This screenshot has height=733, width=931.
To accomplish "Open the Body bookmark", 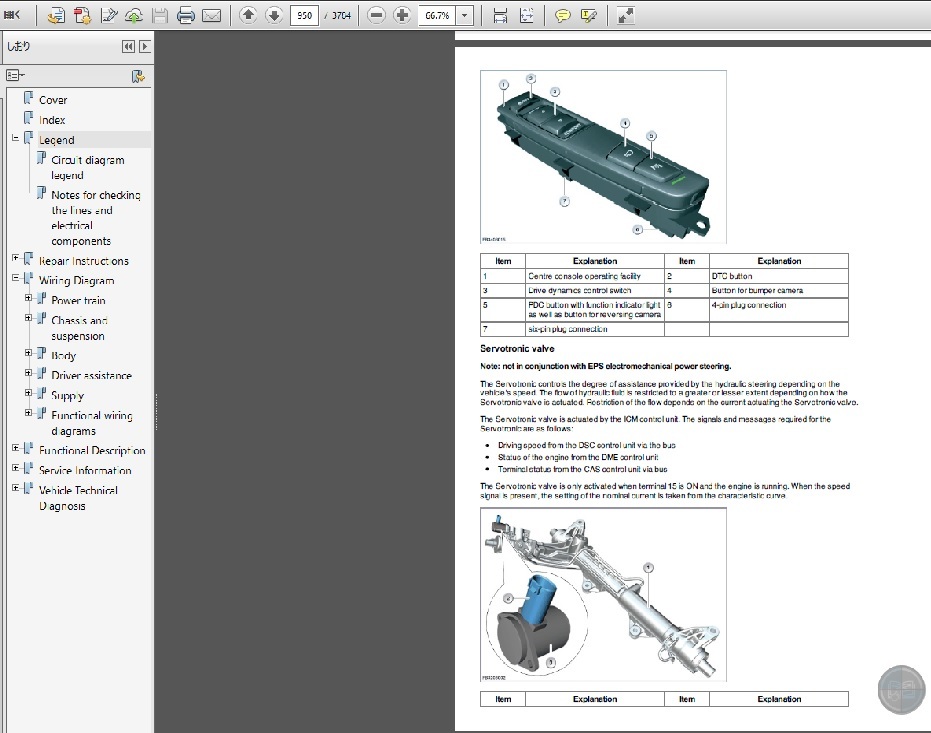I will (x=64, y=356).
